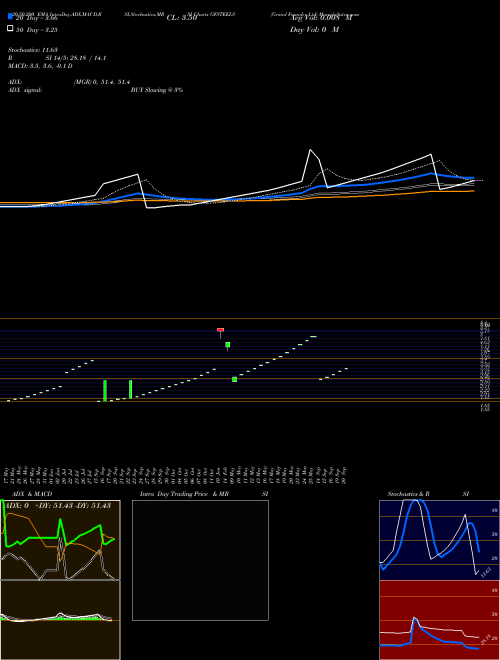Click the ADX: 0 +DY -DY readout

(x=56, y=506)
